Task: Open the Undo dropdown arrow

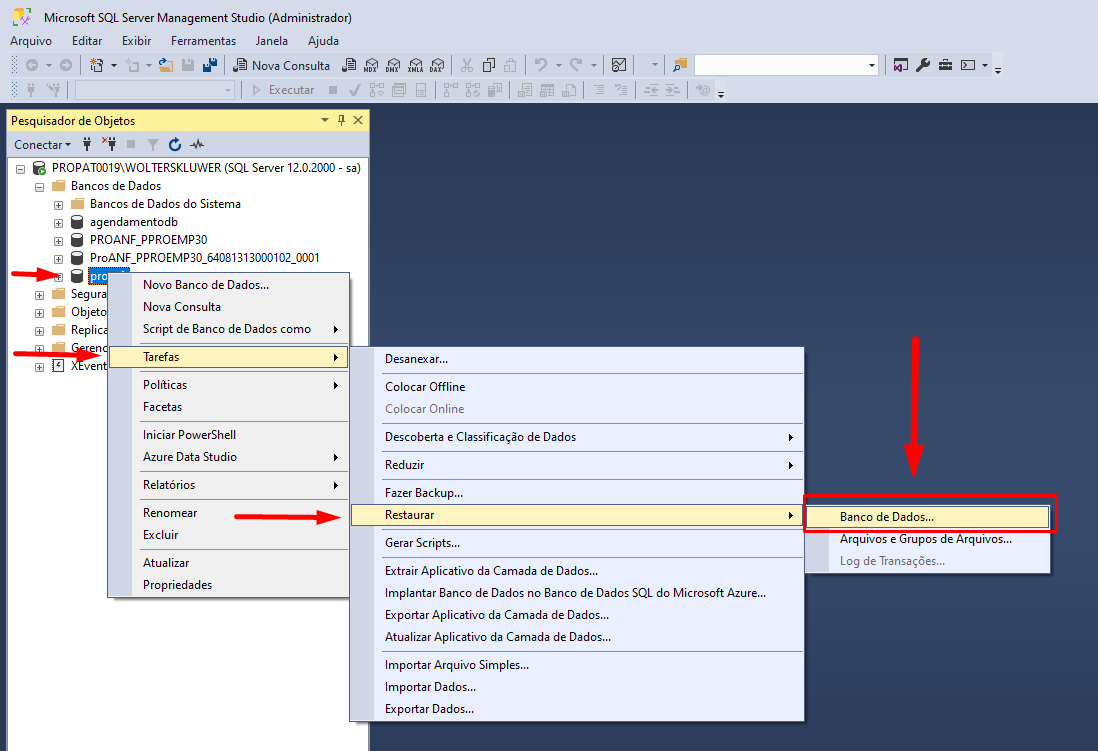Action: pos(559,65)
